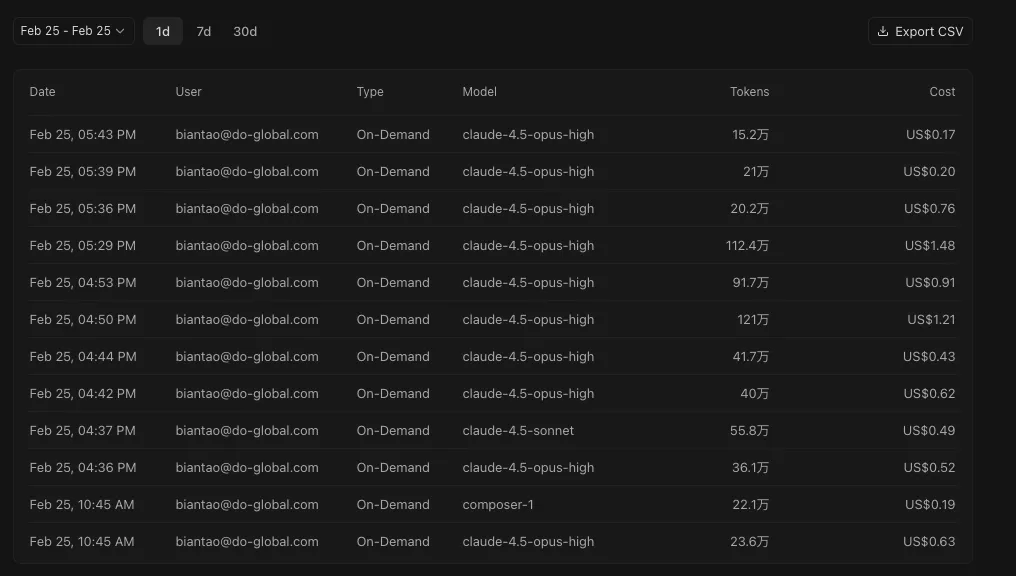Select the Feb 25, 04:53 PM date cell
Screen dimensions: 1016x576
coord(83,282)
